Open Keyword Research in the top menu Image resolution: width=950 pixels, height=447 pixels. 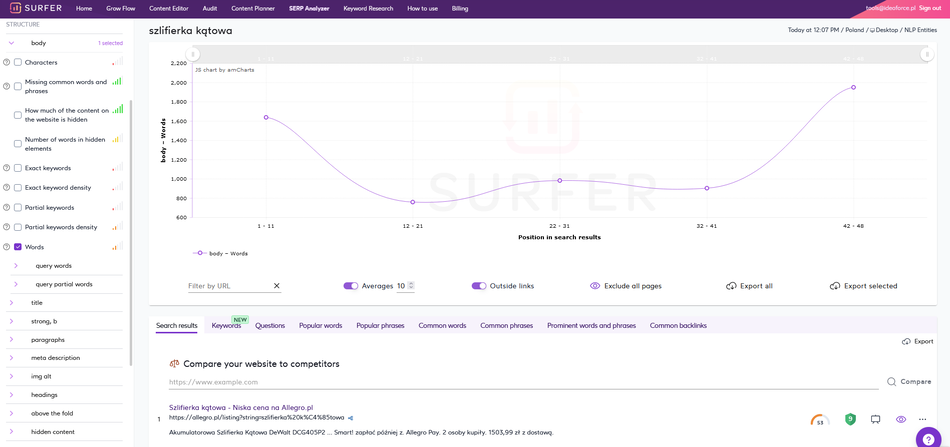(368, 8)
